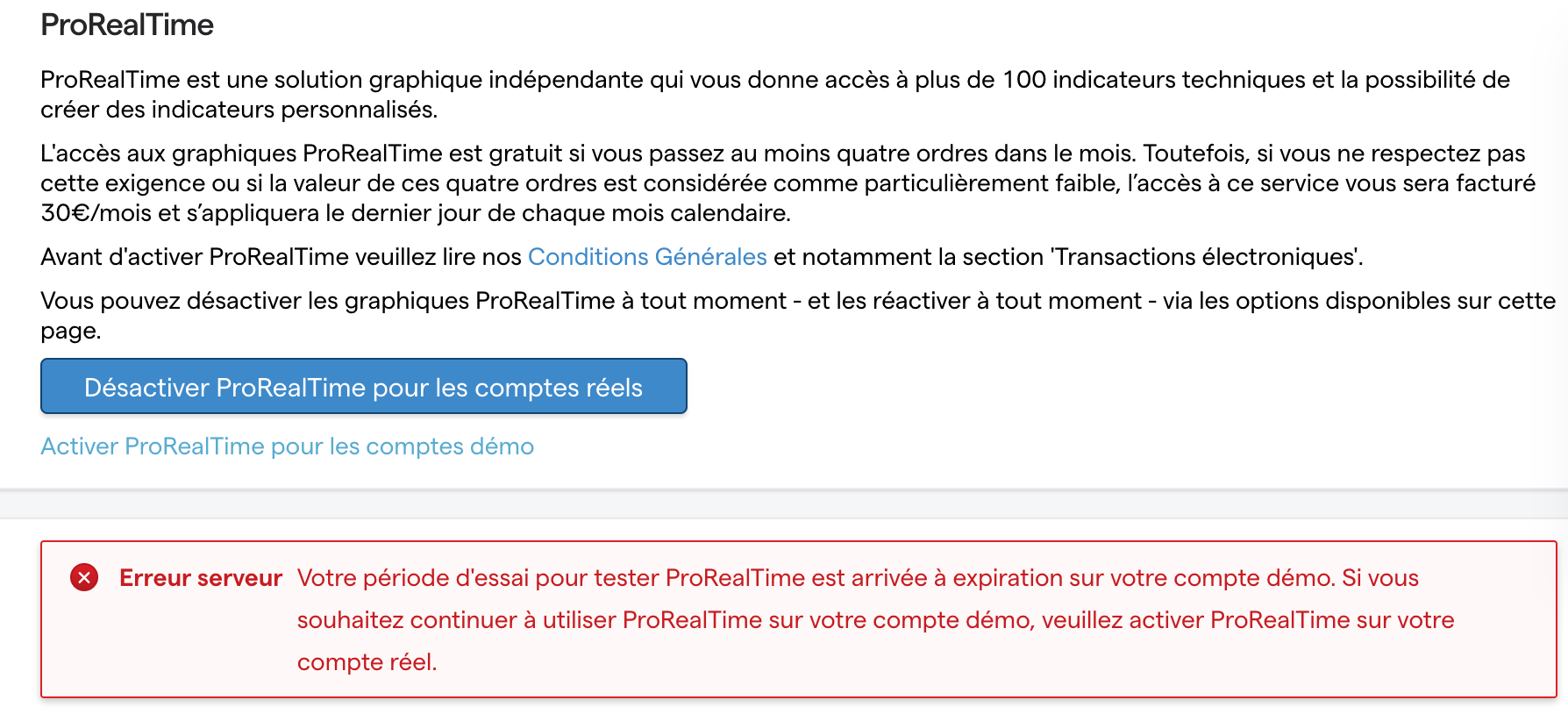Click the gray separator band above the error
Image resolution: width=1568 pixels, height=714 pixels.
[784, 504]
